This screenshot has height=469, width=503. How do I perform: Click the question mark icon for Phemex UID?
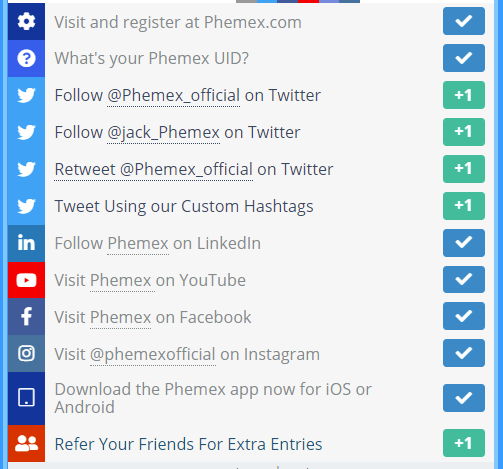tap(26, 59)
